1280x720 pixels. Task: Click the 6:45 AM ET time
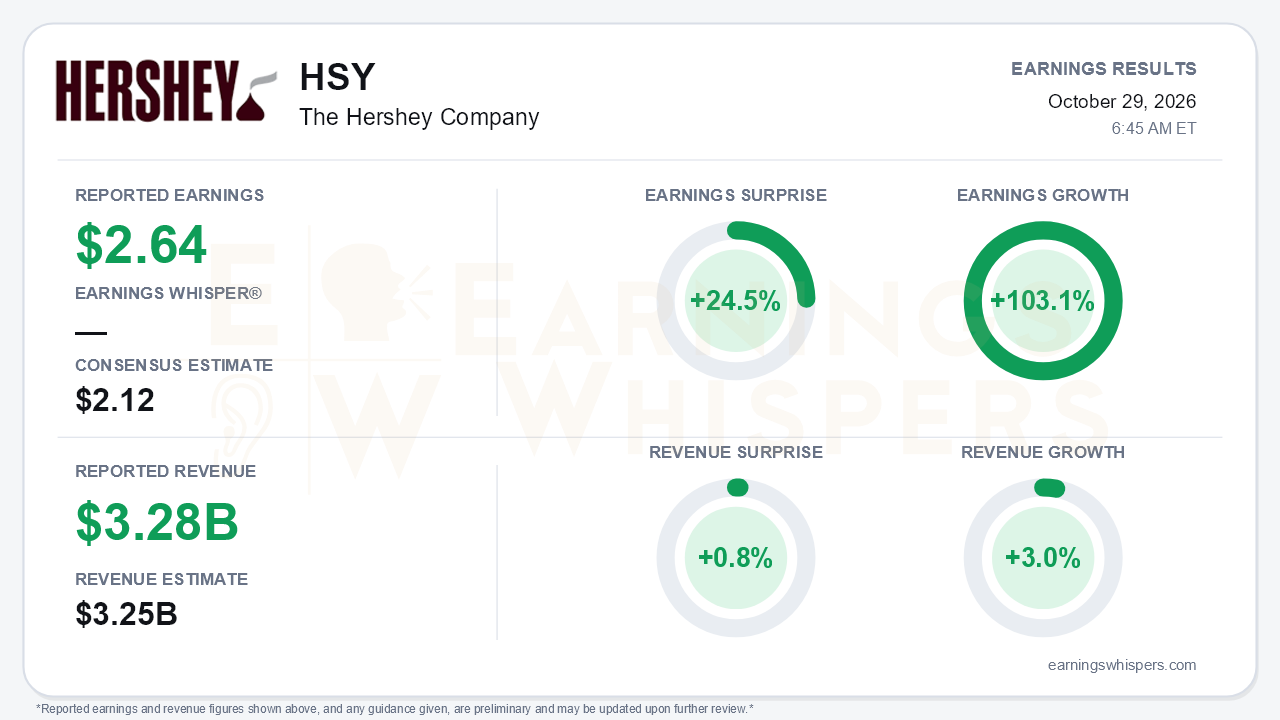coord(1154,129)
